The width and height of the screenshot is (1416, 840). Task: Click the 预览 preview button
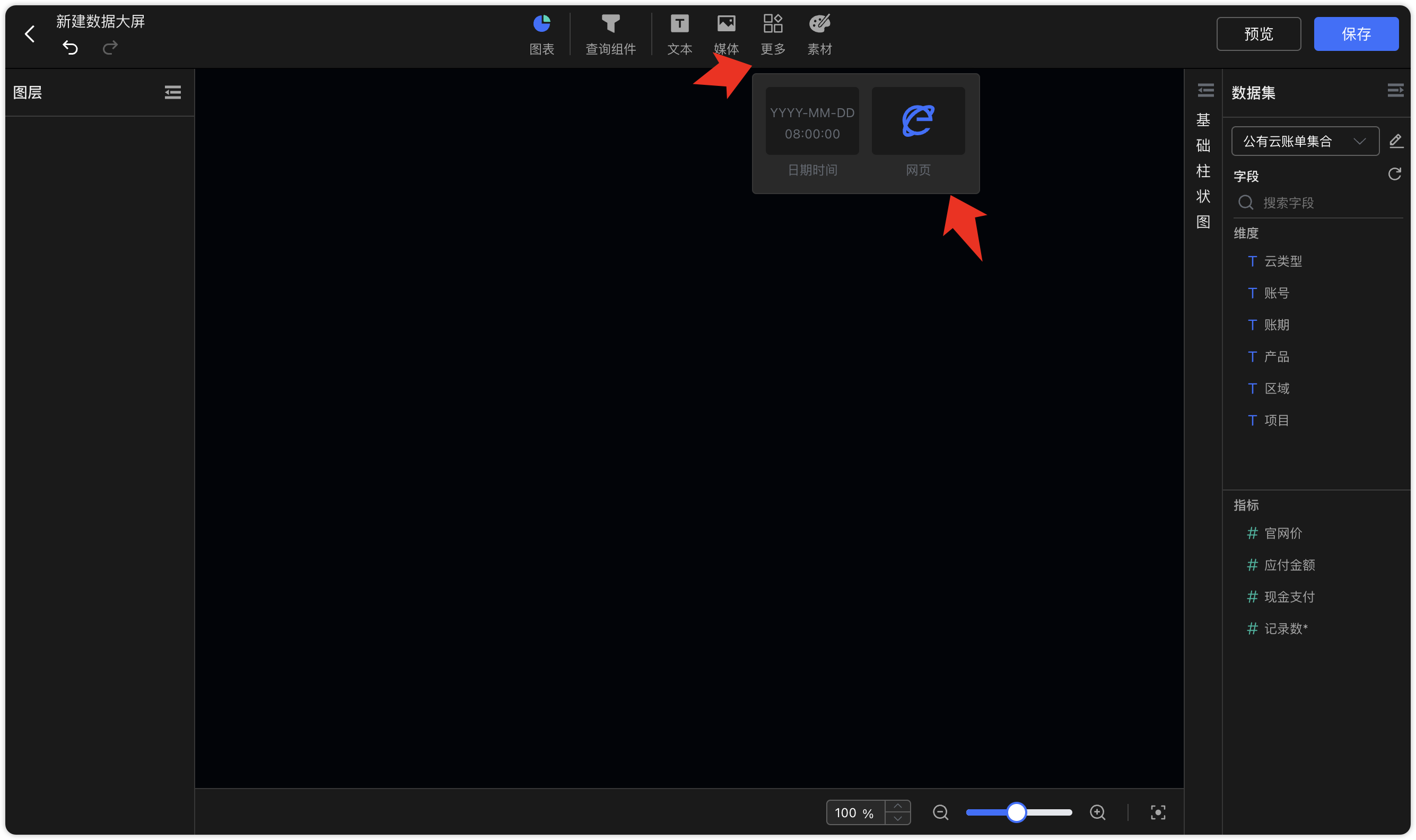pyautogui.click(x=1258, y=34)
